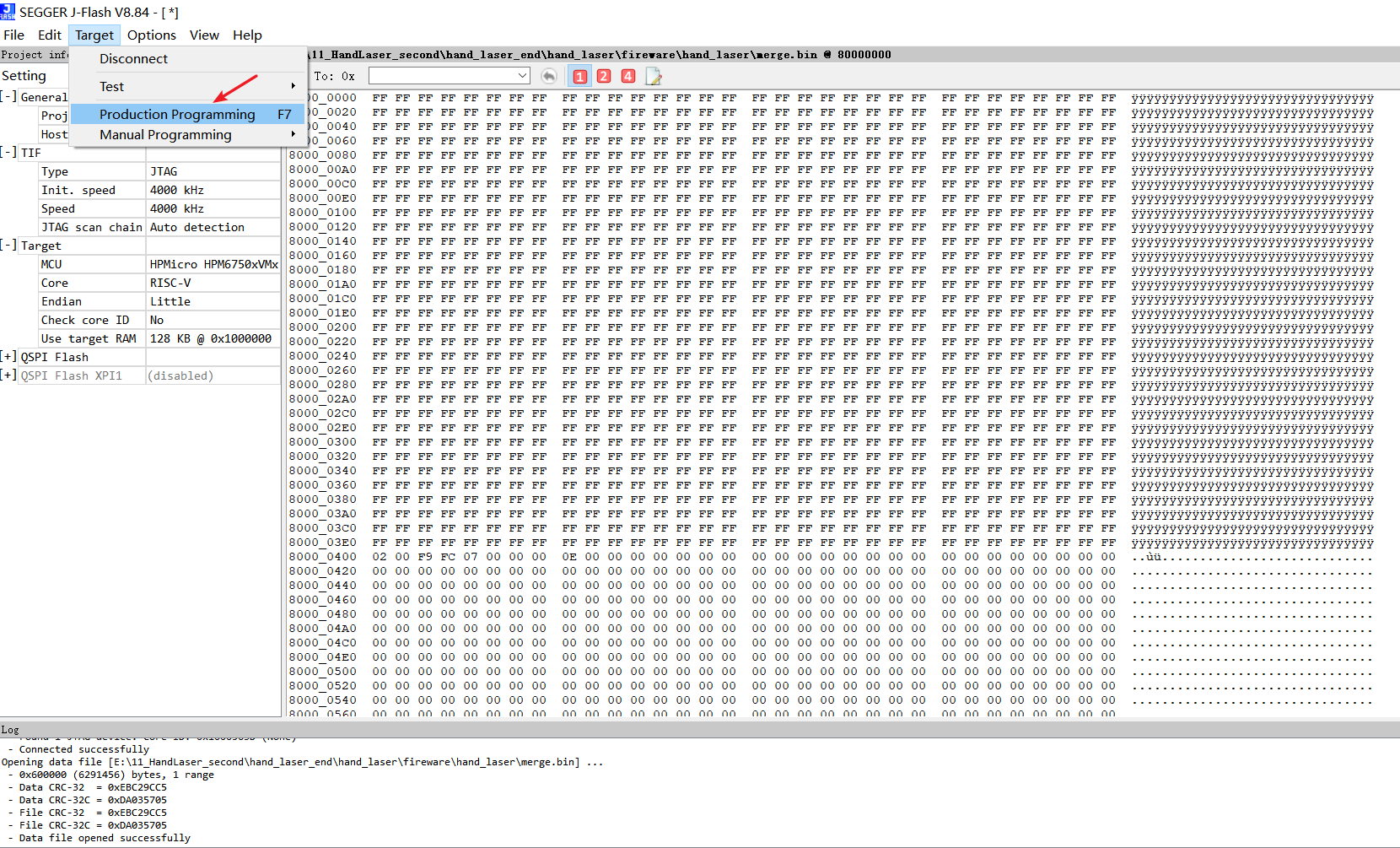The height and width of the screenshot is (848, 1400).
Task: Click the SEGGER J-Flash title bar icon
Action: tap(8, 12)
